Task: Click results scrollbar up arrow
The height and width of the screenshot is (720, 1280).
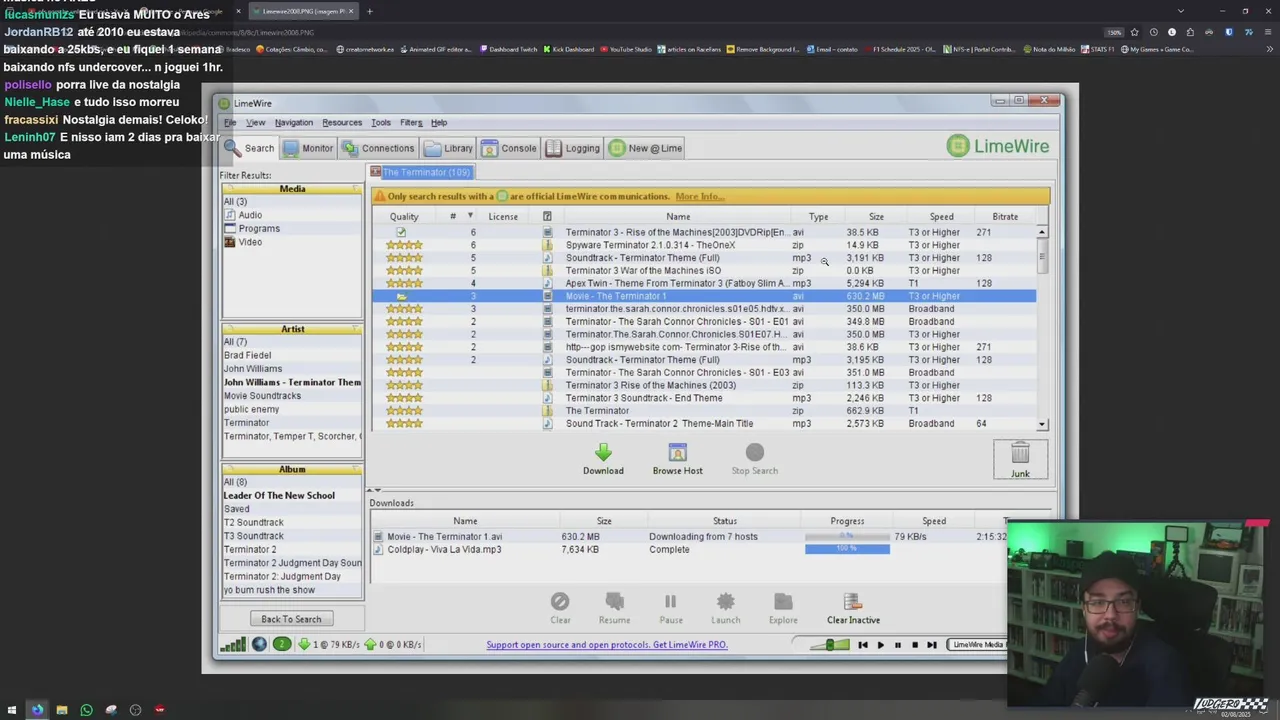Action: tap(1042, 232)
